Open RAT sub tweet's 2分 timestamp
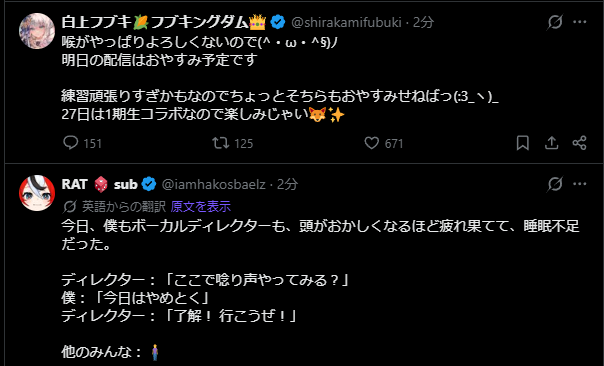Screen dimensions: 604x366 point(287,184)
